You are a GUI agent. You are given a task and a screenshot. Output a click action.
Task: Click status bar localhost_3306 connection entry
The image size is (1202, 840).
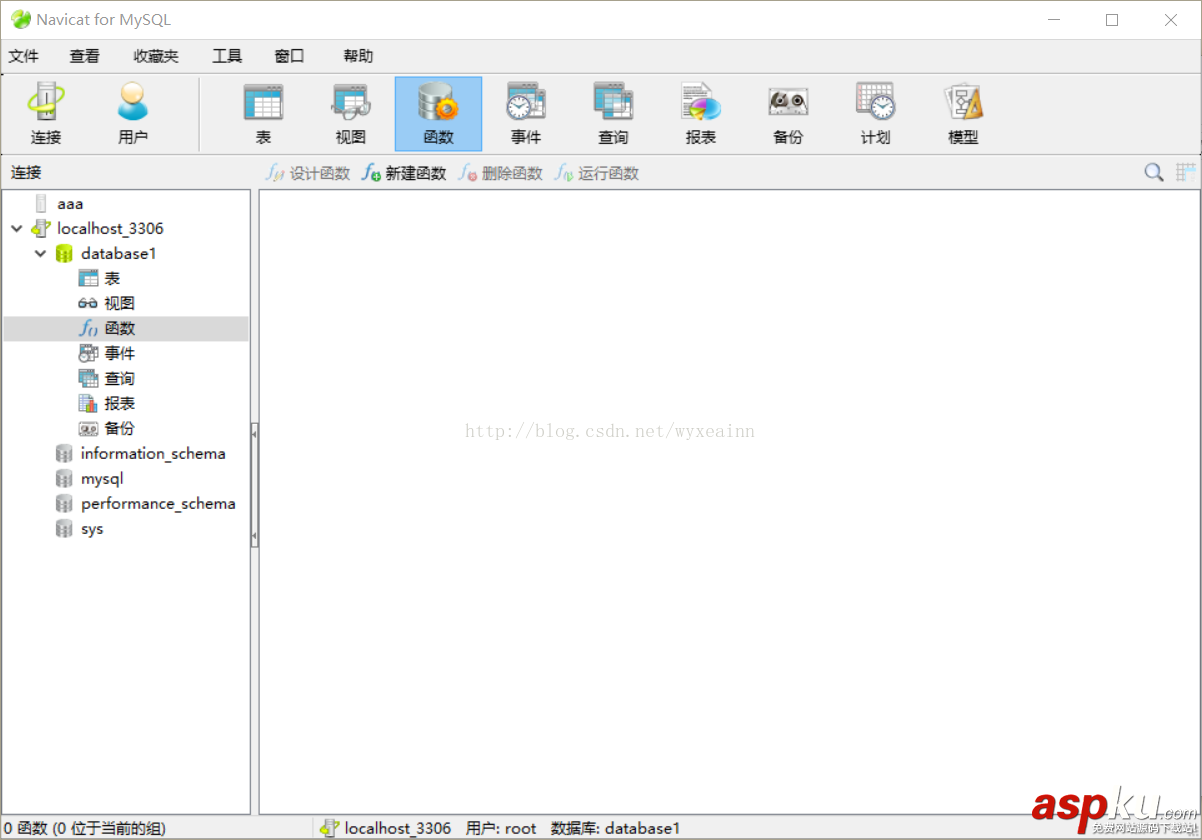pos(386,828)
